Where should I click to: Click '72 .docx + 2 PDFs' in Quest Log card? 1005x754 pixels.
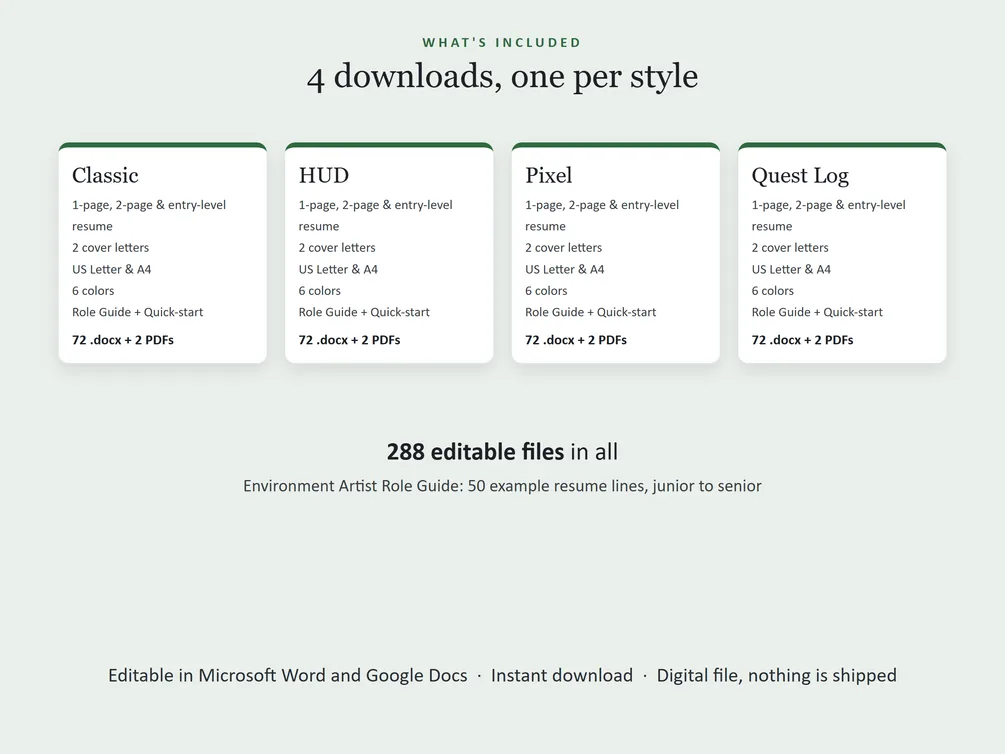coord(802,340)
